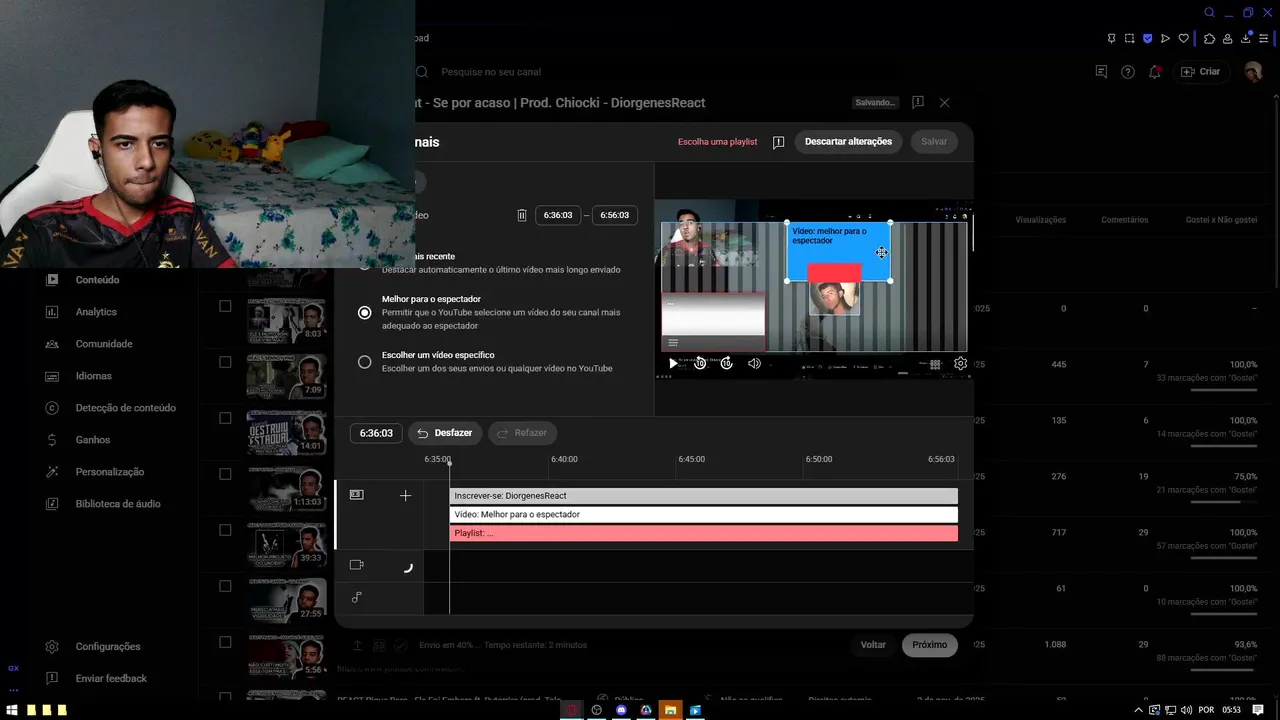
Task: Select 'Inscrever-se: DiorgenesReact' timeline bar
Action: tap(703, 496)
